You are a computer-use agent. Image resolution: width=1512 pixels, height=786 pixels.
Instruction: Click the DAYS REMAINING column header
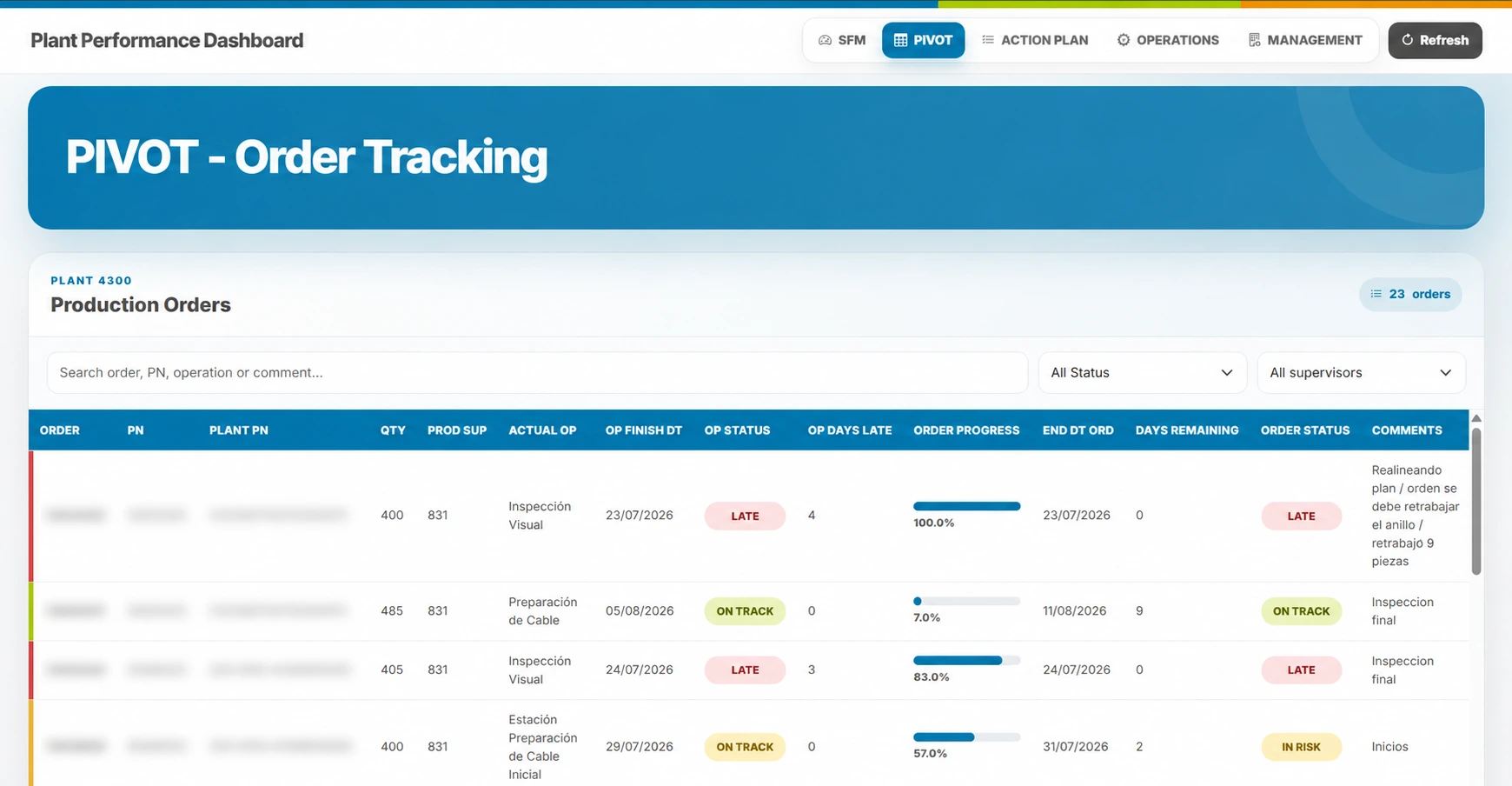tap(1187, 430)
